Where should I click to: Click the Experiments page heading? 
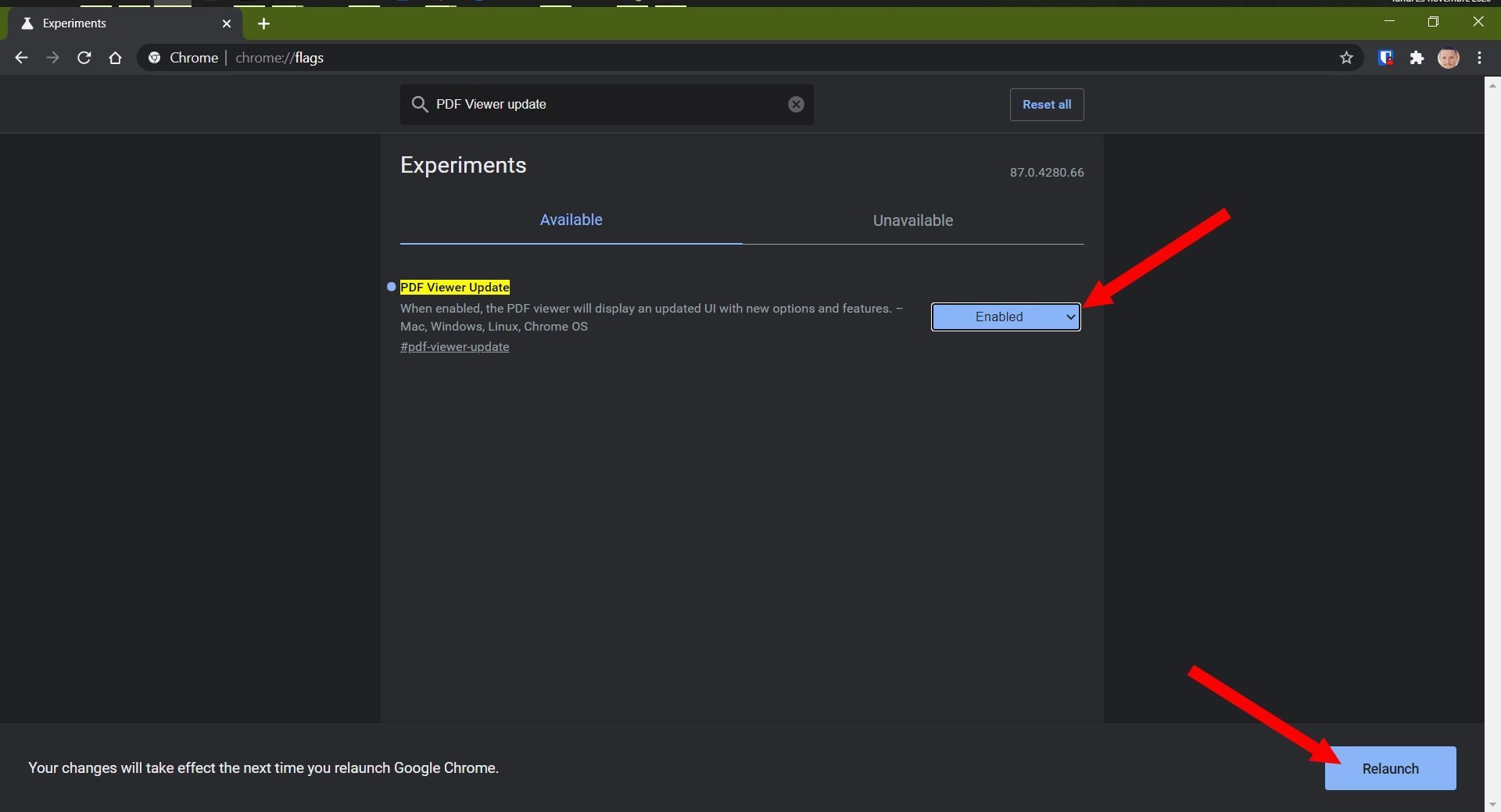coord(463,165)
